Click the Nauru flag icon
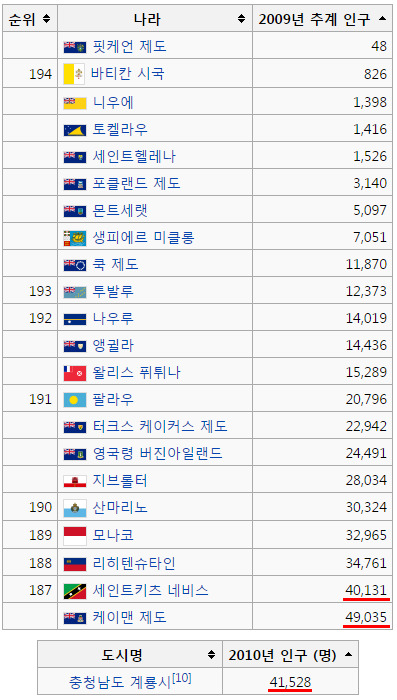Screen dimensions: 397x700 (x=75, y=319)
